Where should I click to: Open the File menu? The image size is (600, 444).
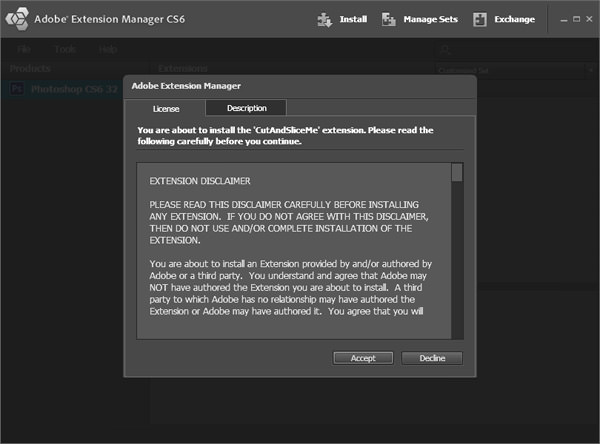(x=24, y=49)
